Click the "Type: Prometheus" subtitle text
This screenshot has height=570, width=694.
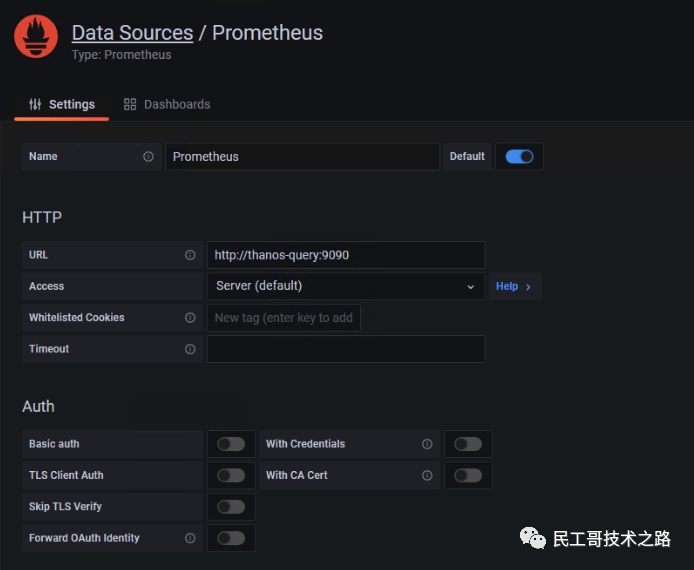(121, 55)
